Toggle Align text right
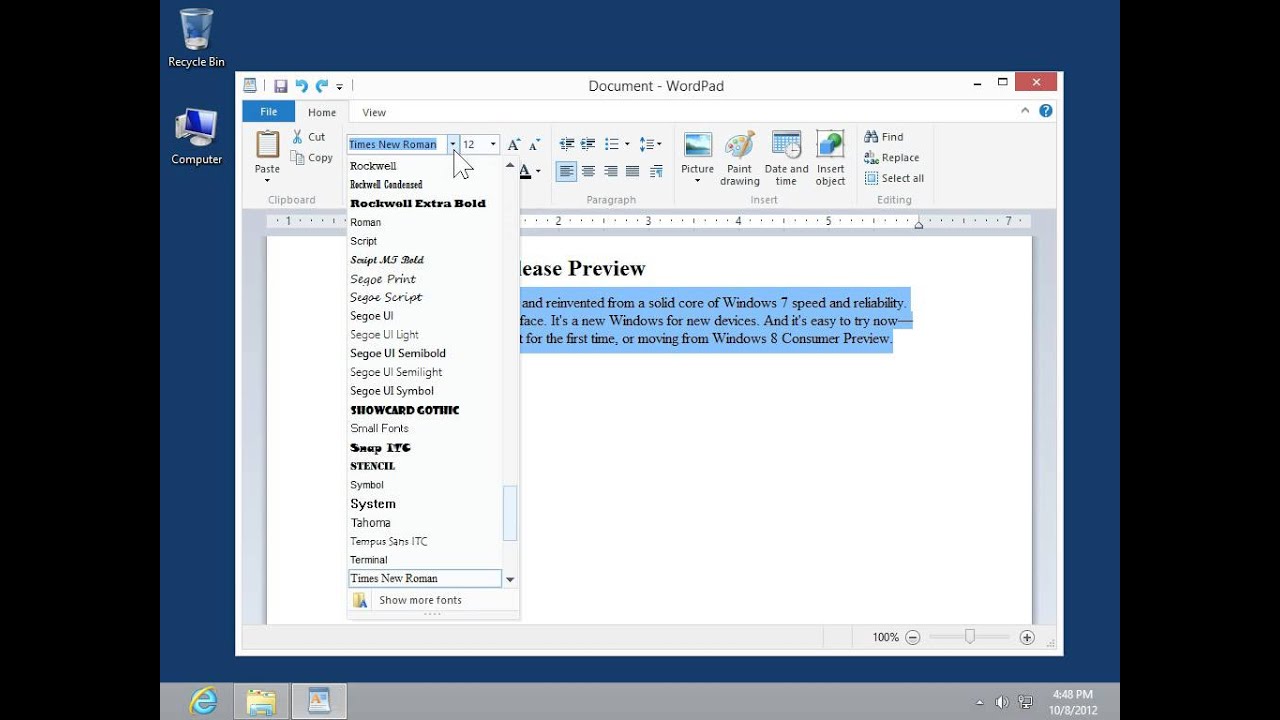Screen dimensions: 1280x720 [x=611, y=172]
